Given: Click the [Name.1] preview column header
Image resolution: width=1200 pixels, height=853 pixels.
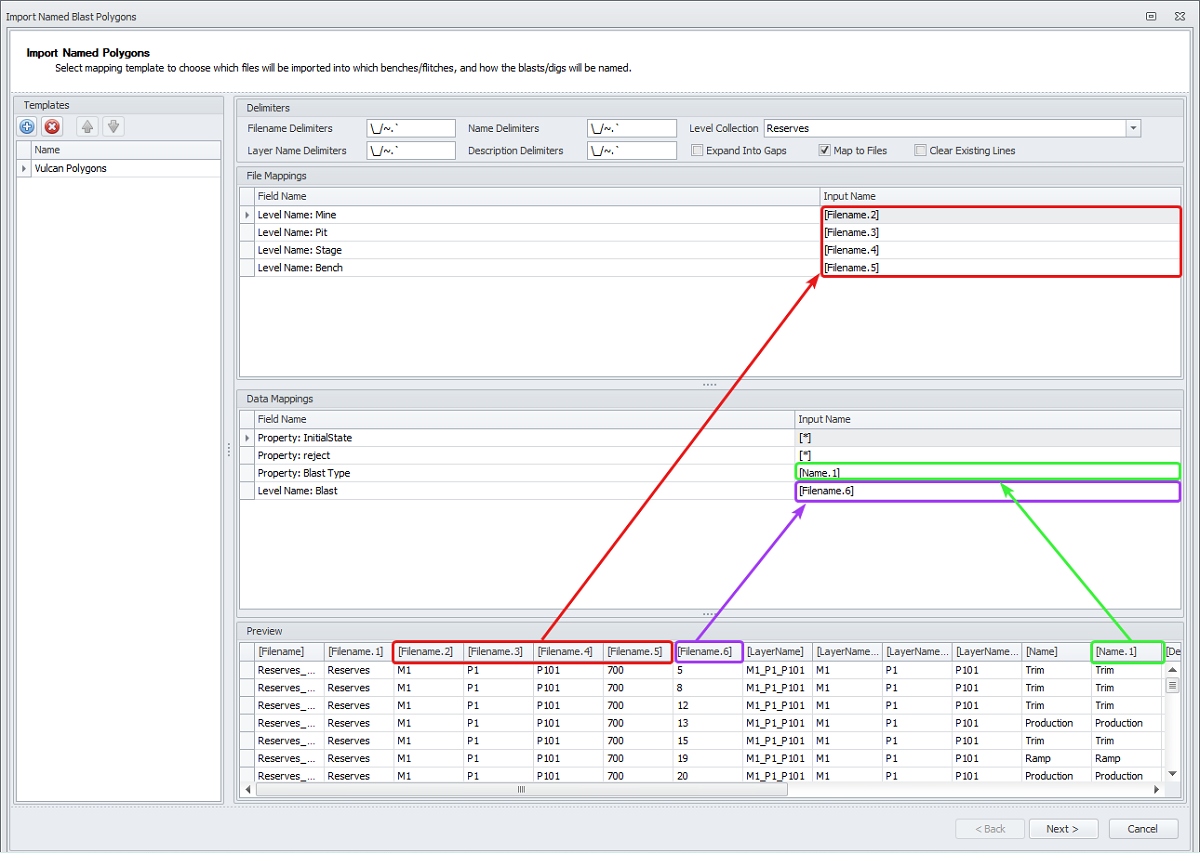Looking at the screenshot, I should [1127, 652].
